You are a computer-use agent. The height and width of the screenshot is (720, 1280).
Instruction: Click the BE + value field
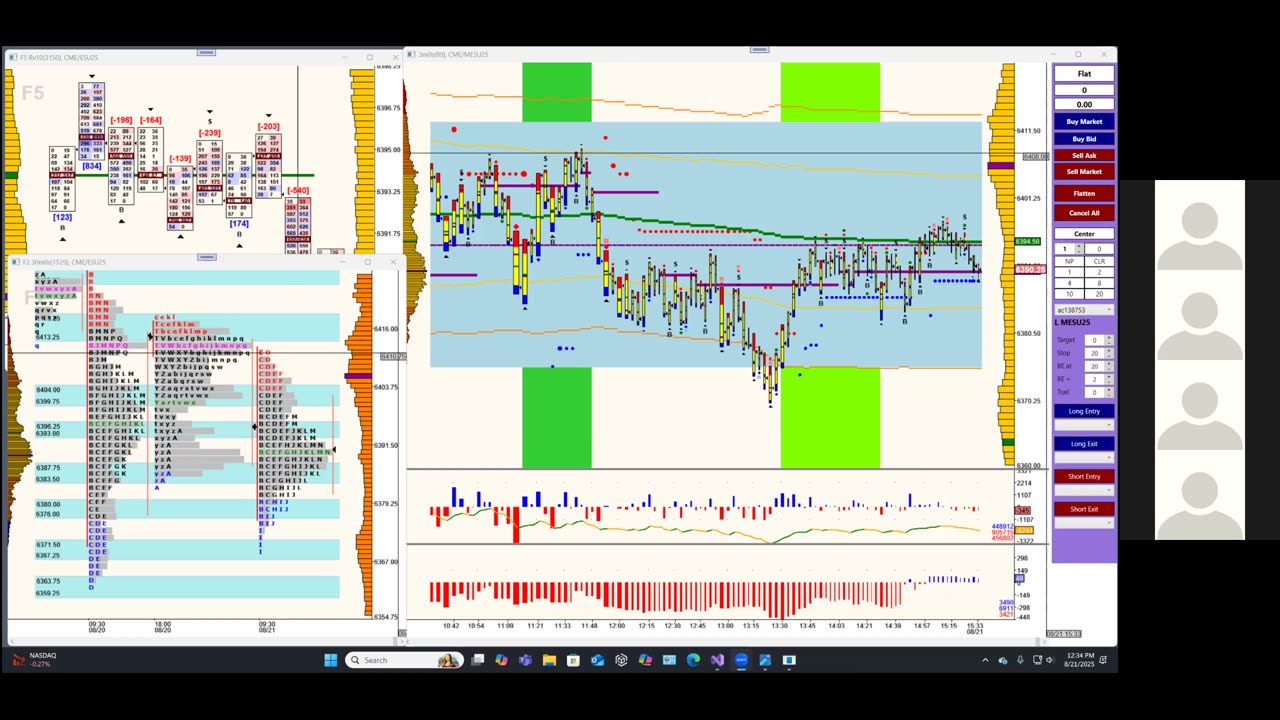1094,379
